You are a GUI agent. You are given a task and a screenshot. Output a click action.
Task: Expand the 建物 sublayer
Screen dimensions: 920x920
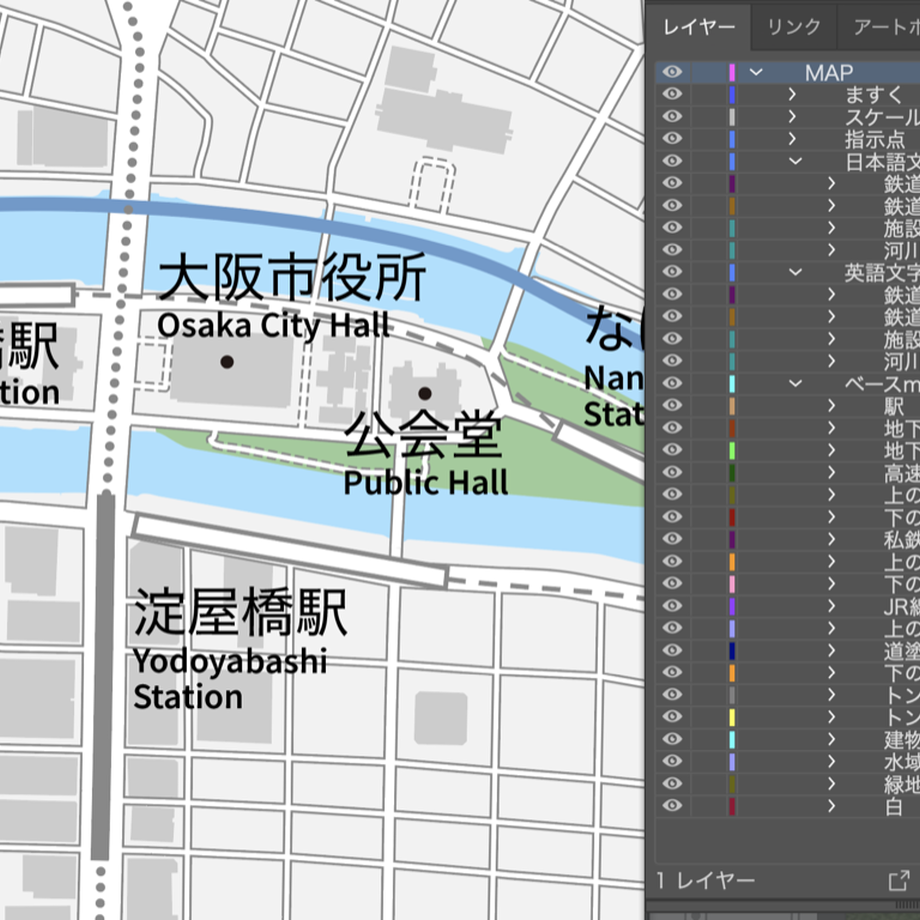click(831, 739)
